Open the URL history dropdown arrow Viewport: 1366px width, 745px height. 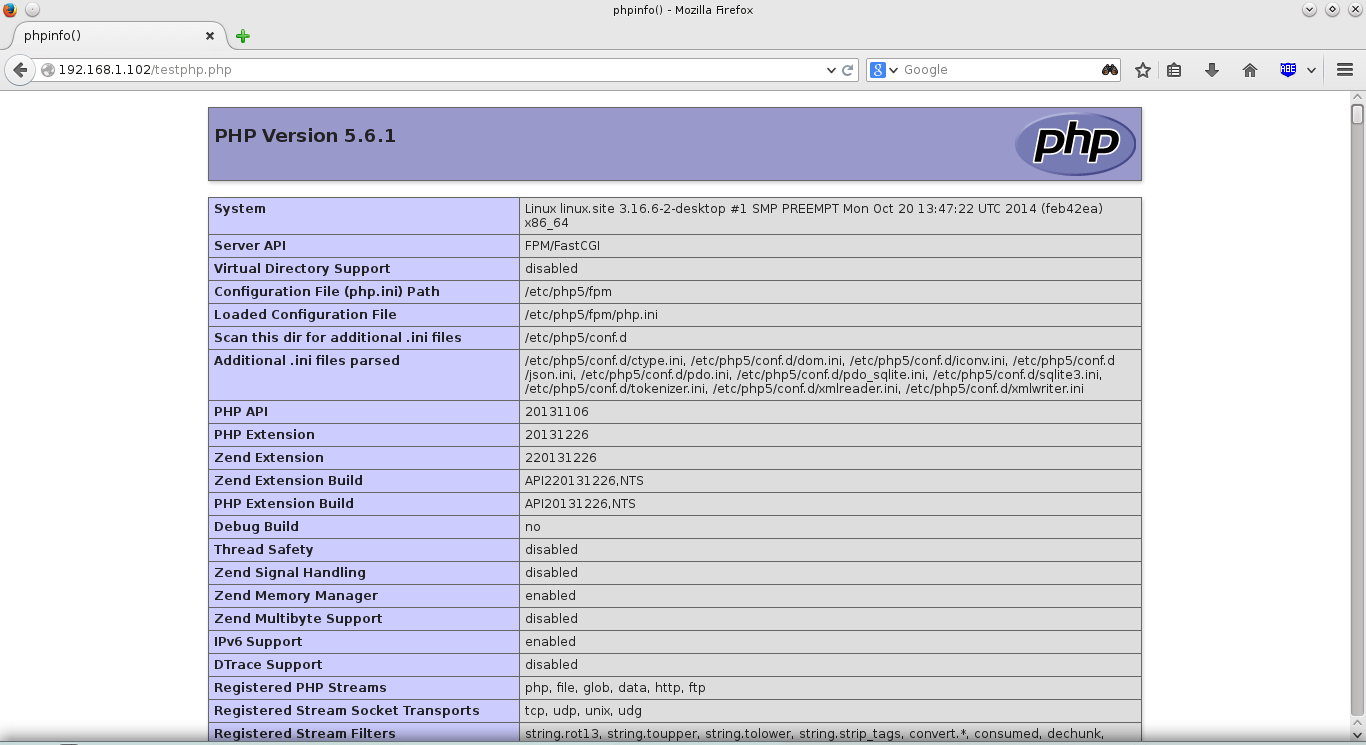point(831,70)
